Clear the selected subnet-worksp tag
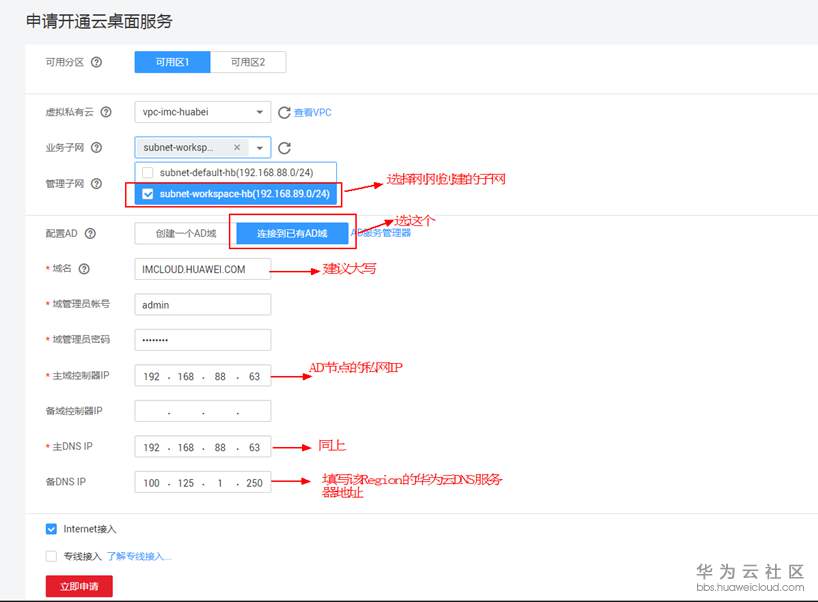818x602 pixels. (x=237, y=148)
